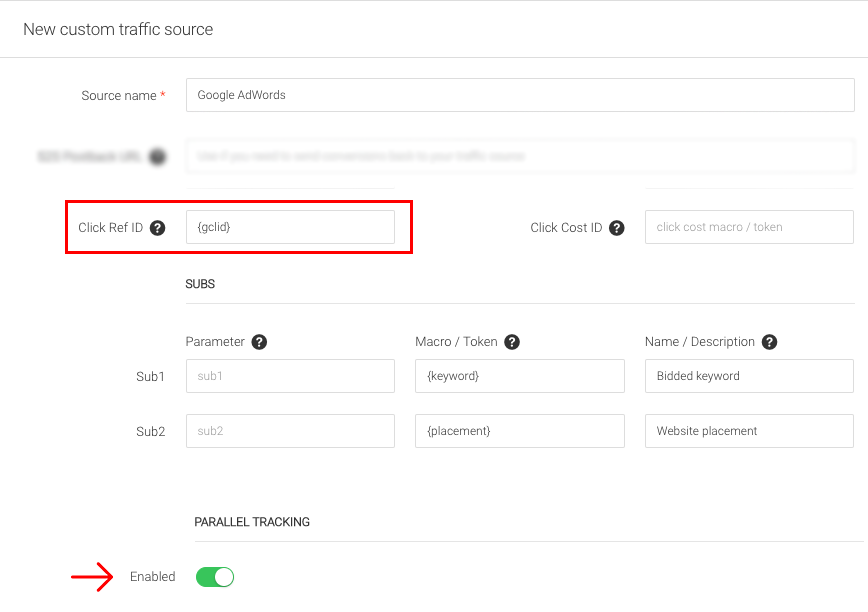Toggle the Parallel Tracking Enabled switch
This screenshot has width=868, height=612.
[214, 577]
